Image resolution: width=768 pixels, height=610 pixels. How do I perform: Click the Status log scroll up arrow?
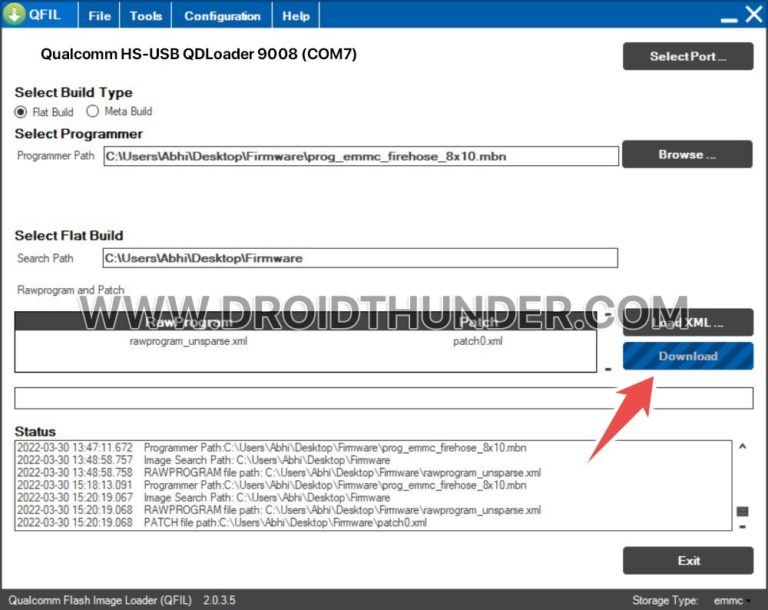743,446
